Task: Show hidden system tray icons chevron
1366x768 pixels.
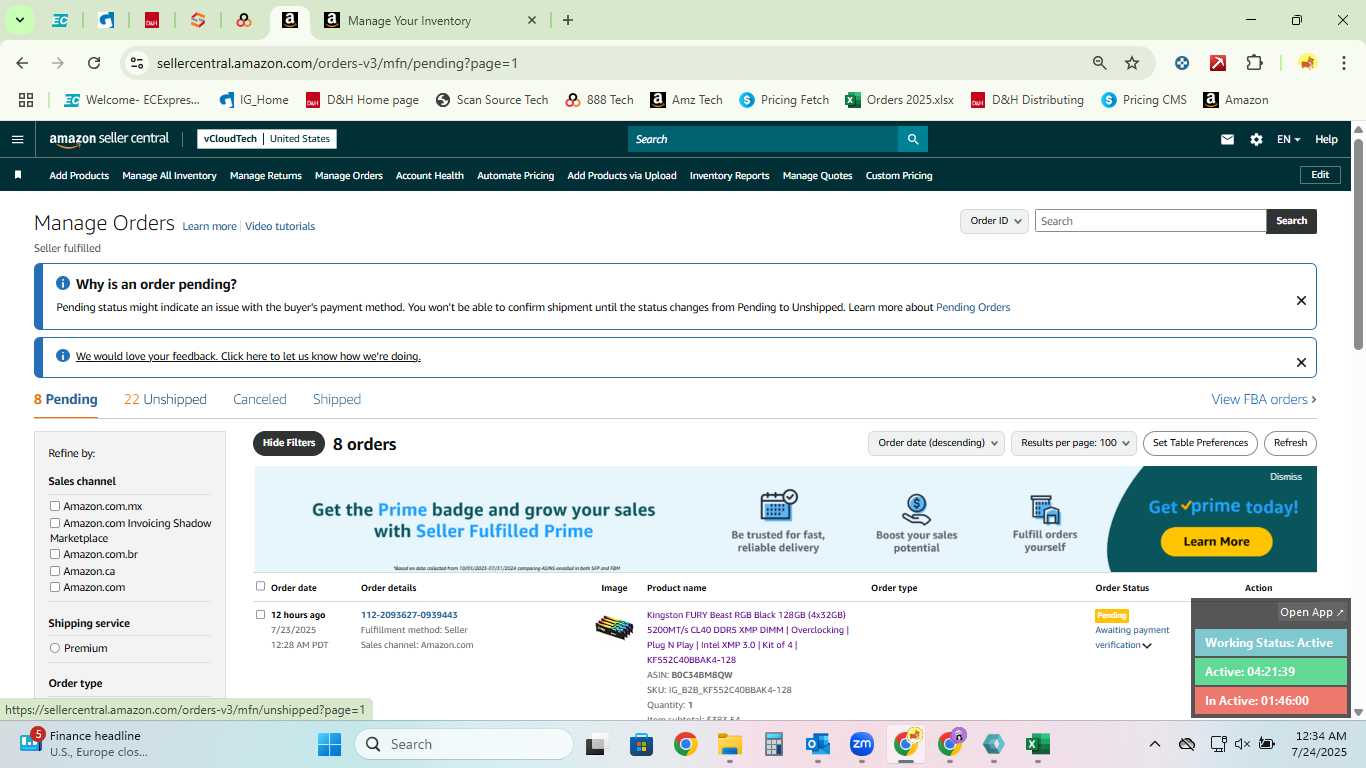Action: coord(1154,744)
